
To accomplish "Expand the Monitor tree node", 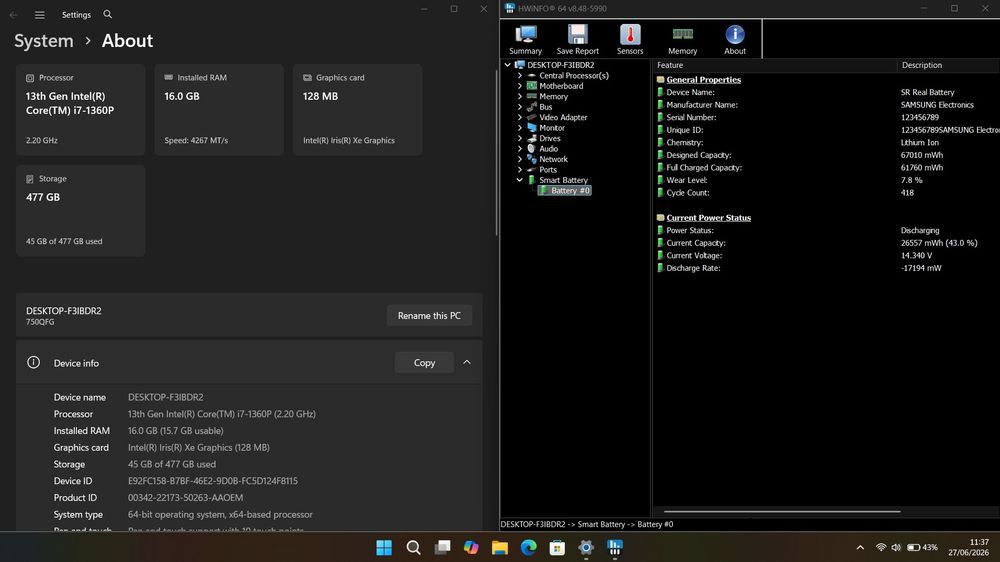I will 520,128.
